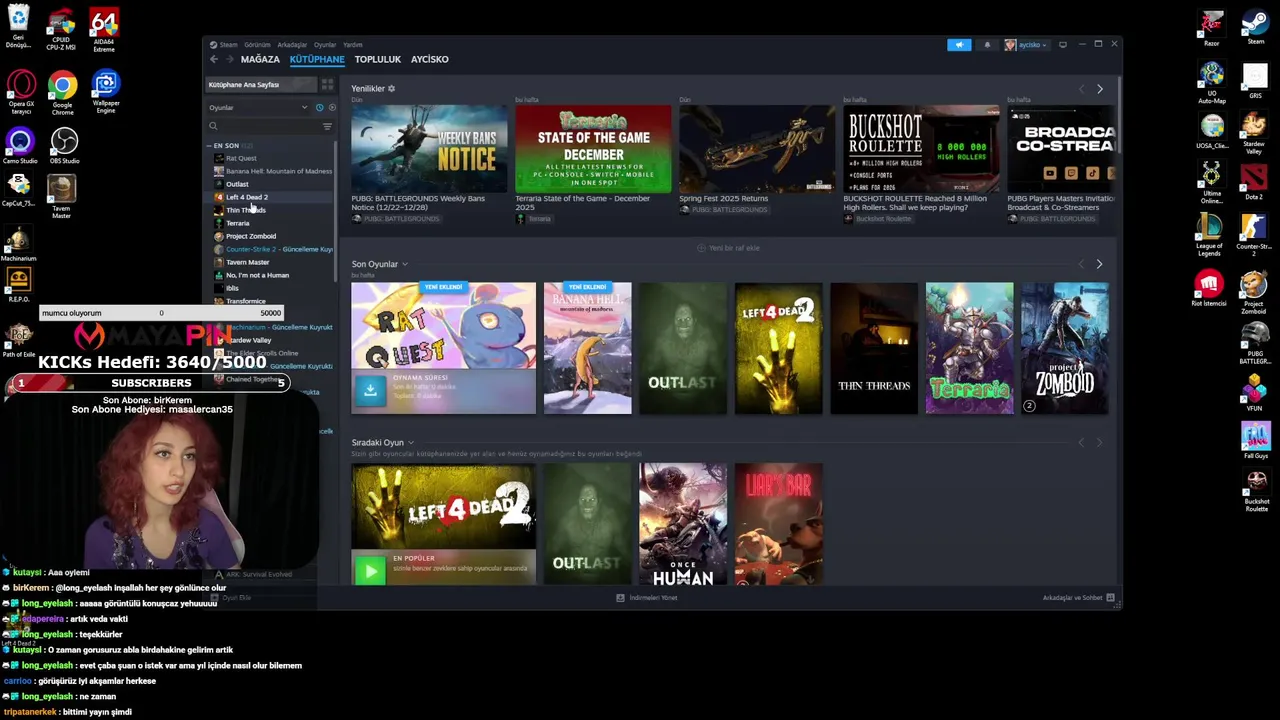Toggle sort by recent activity clock icon
1280x720 pixels.
click(x=320, y=108)
